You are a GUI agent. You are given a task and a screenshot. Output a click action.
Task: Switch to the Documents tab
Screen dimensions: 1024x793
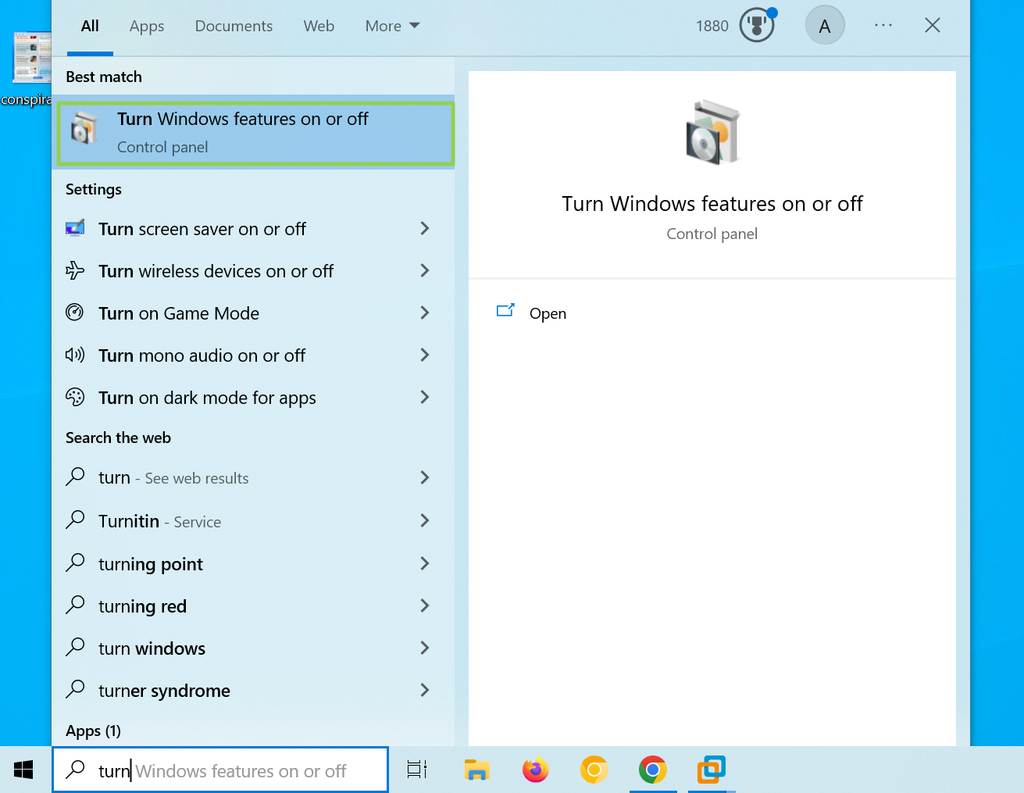point(233,26)
